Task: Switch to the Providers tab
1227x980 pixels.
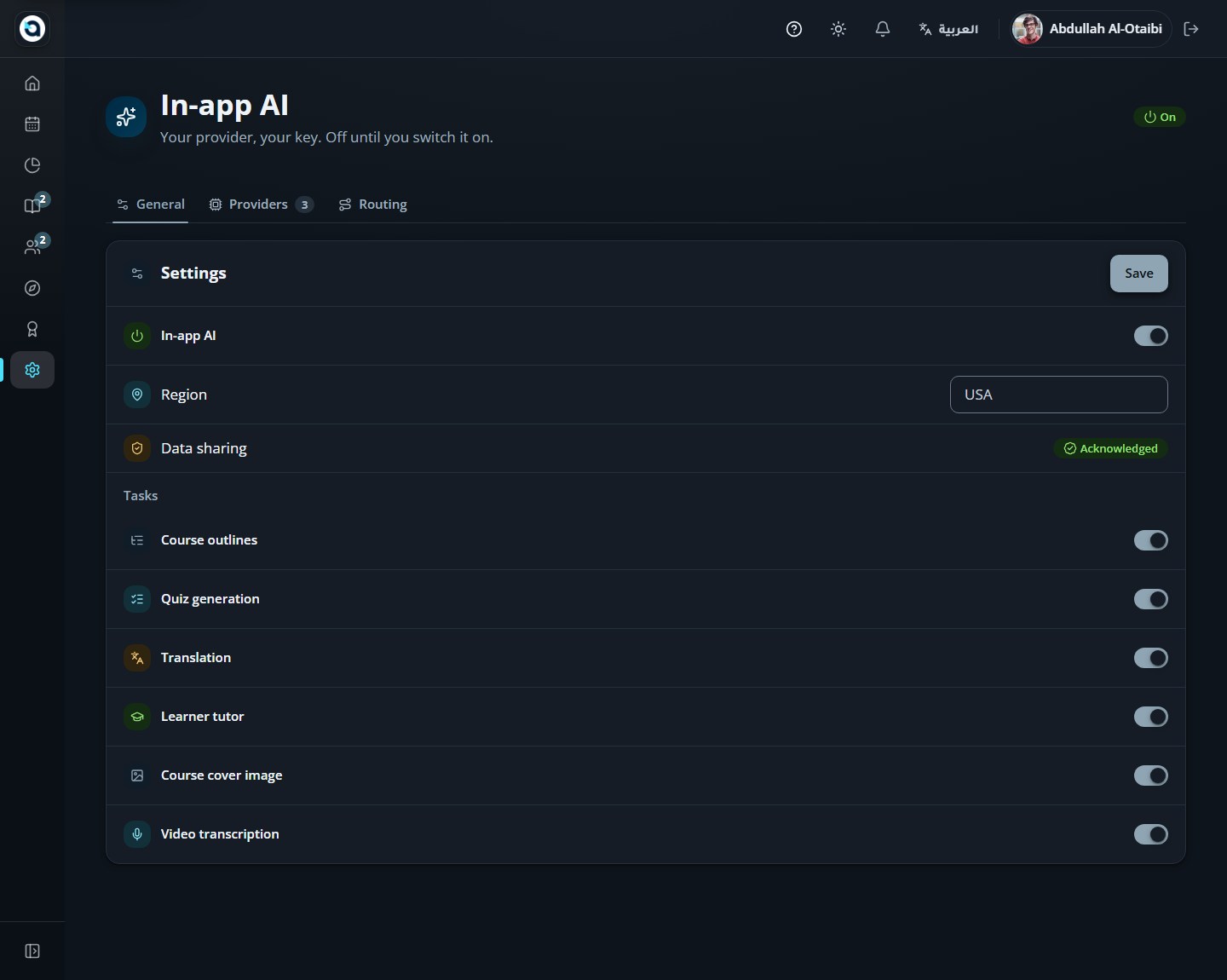Action: pos(262,205)
